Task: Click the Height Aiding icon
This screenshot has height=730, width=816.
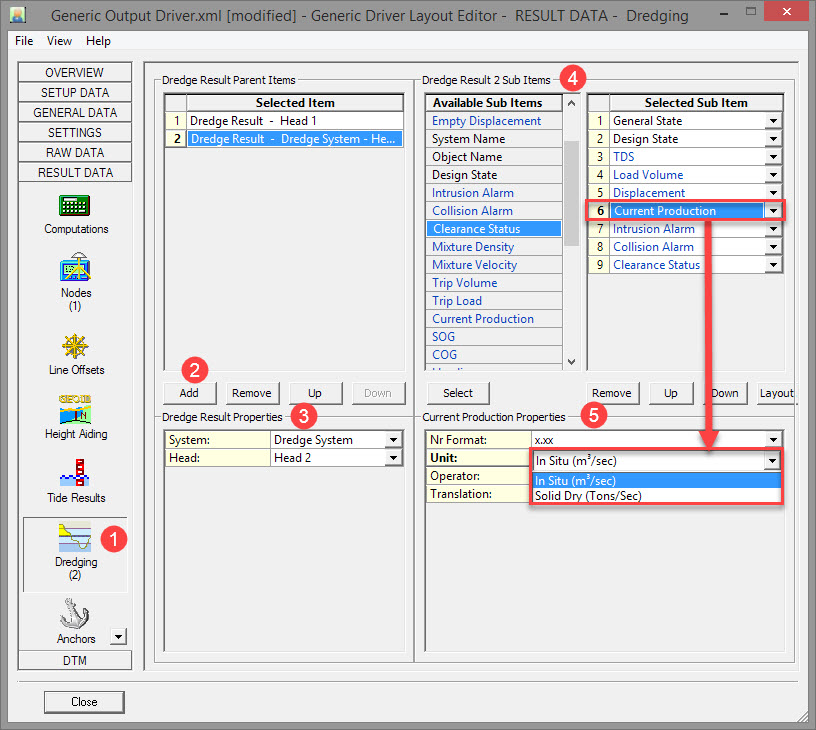Action: click(76, 411)
